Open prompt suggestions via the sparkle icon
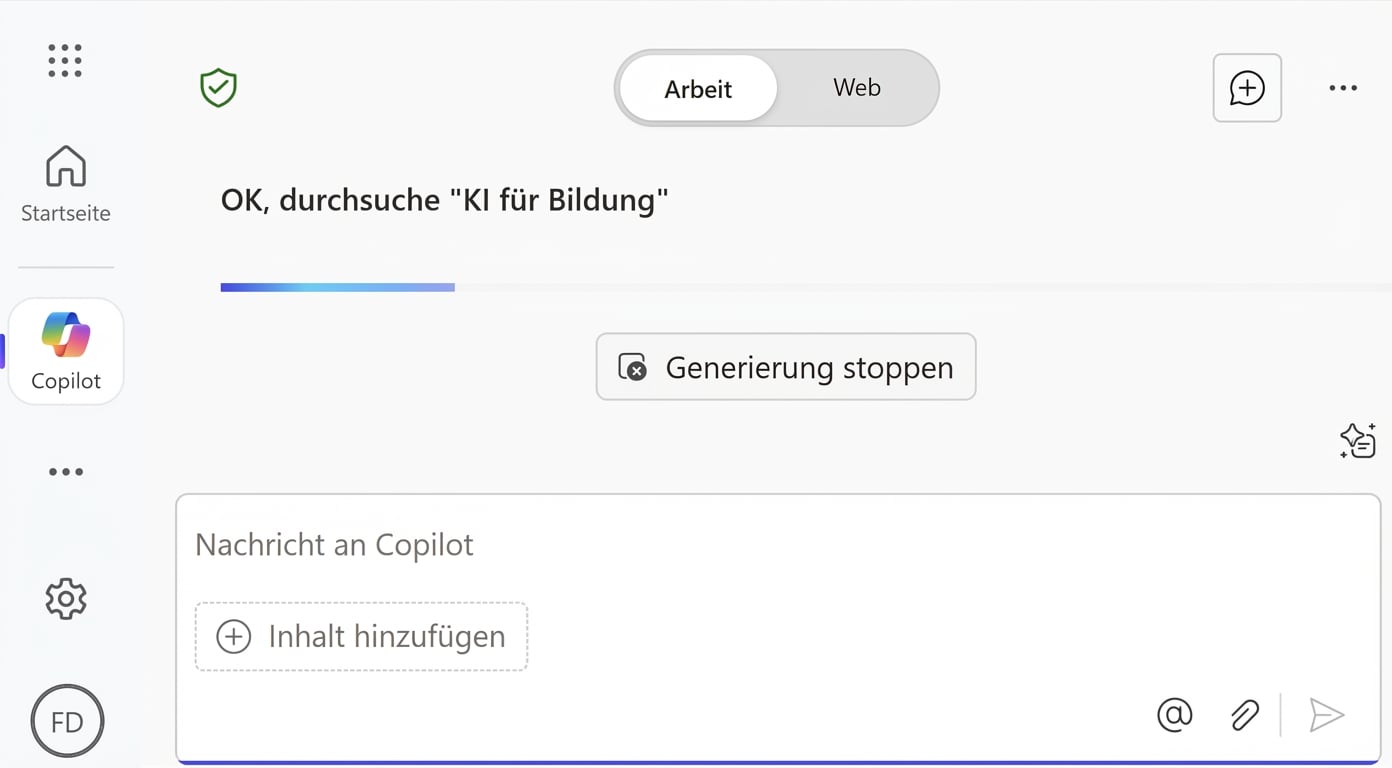The width and height of the screenshot is (1392, 768). point(1356,441)
